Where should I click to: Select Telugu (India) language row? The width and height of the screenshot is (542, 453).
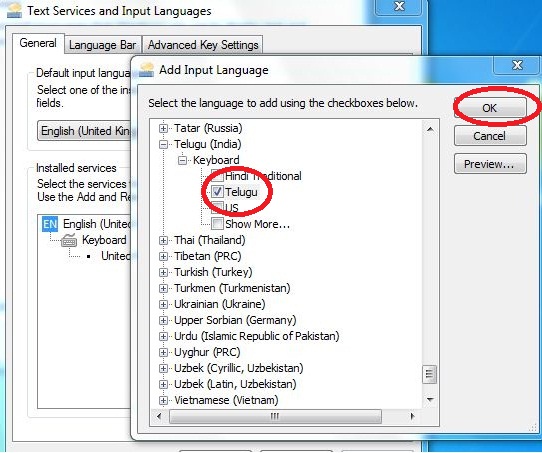[207, 144]
